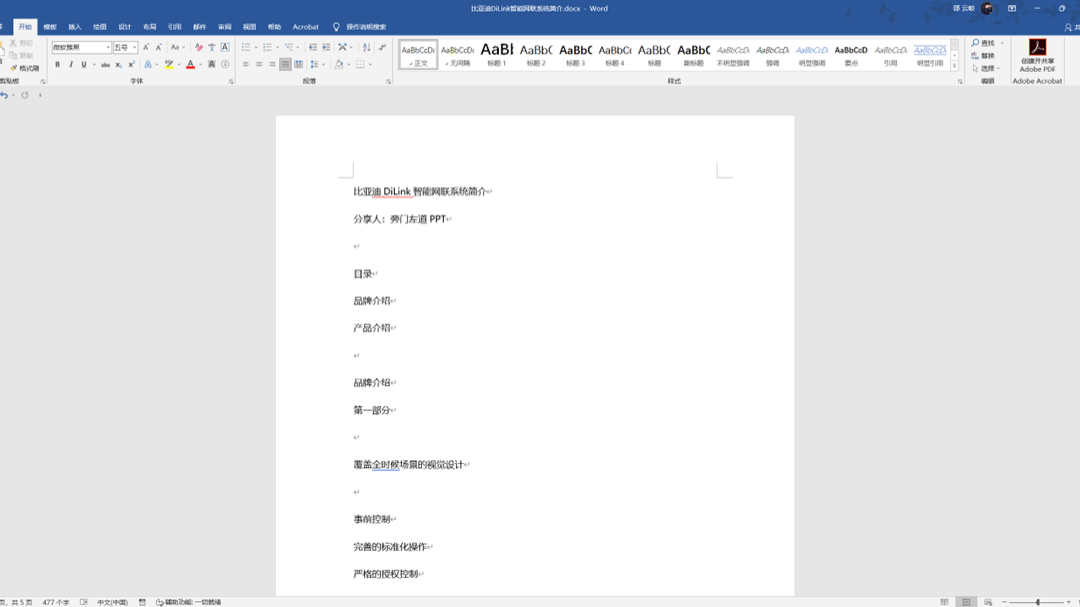Click the increase indent icon
Screen dimensions: 1080x607
pos(326,47)
